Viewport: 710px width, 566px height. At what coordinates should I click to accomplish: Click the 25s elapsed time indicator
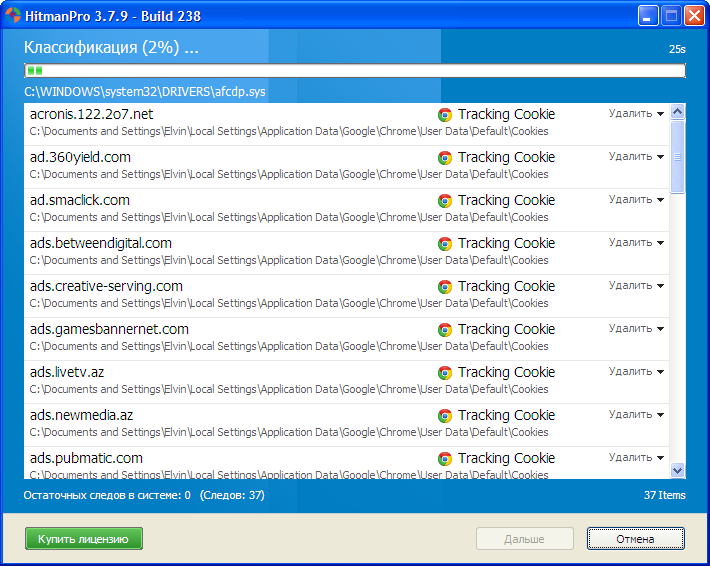tap(677, 49)
